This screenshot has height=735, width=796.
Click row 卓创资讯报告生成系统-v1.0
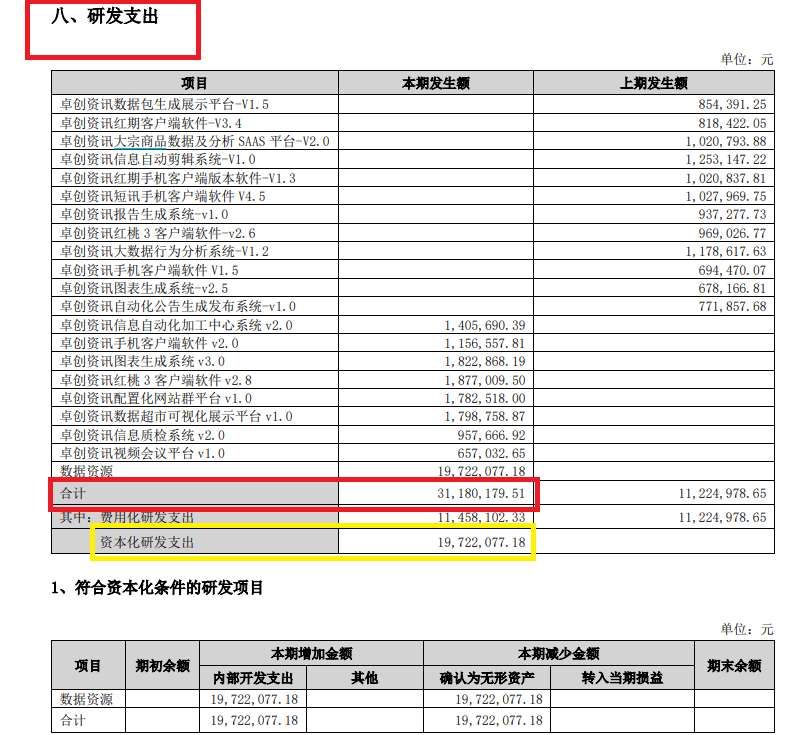pos(413,214)
